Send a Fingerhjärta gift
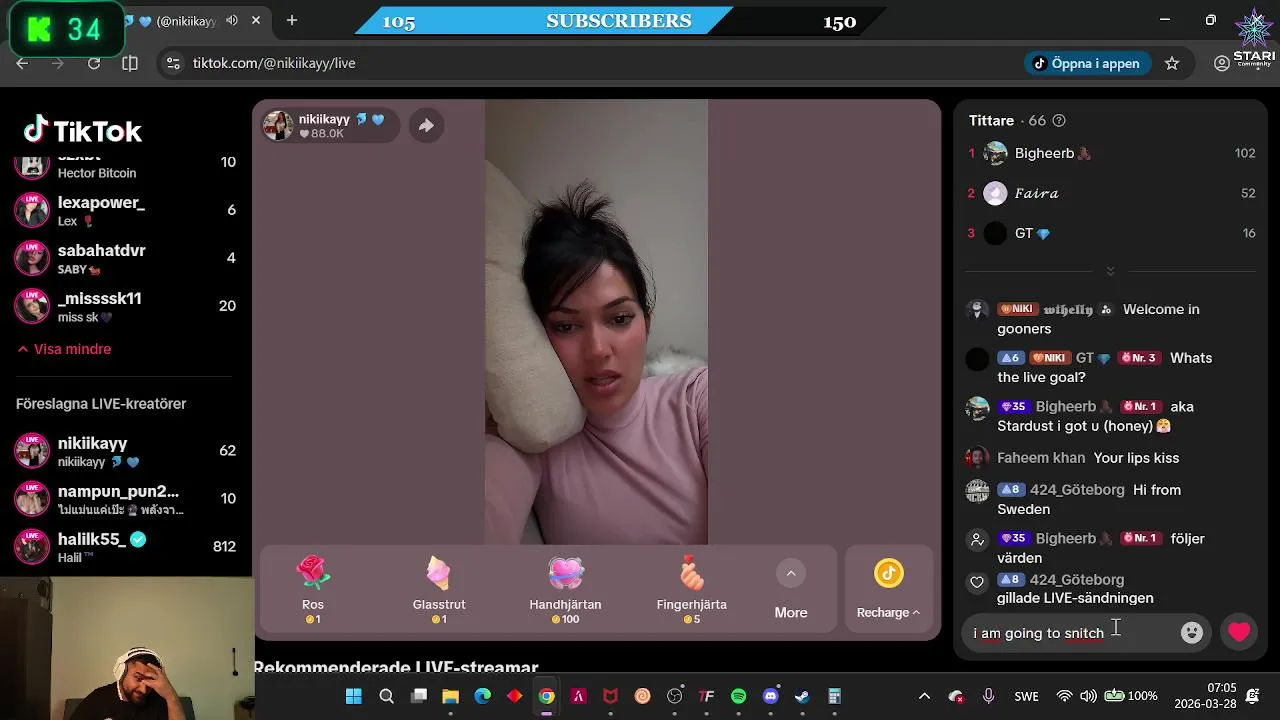The image size is (1280, 720). click(x=691, y=590)
